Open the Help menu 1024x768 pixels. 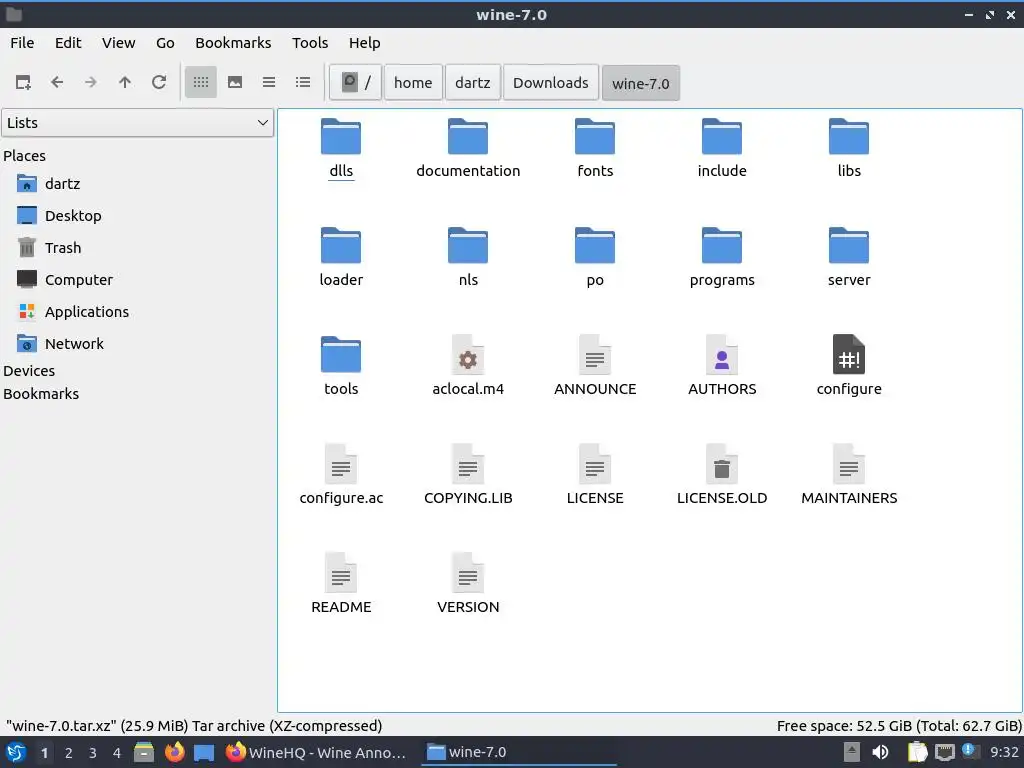[364, 43]
